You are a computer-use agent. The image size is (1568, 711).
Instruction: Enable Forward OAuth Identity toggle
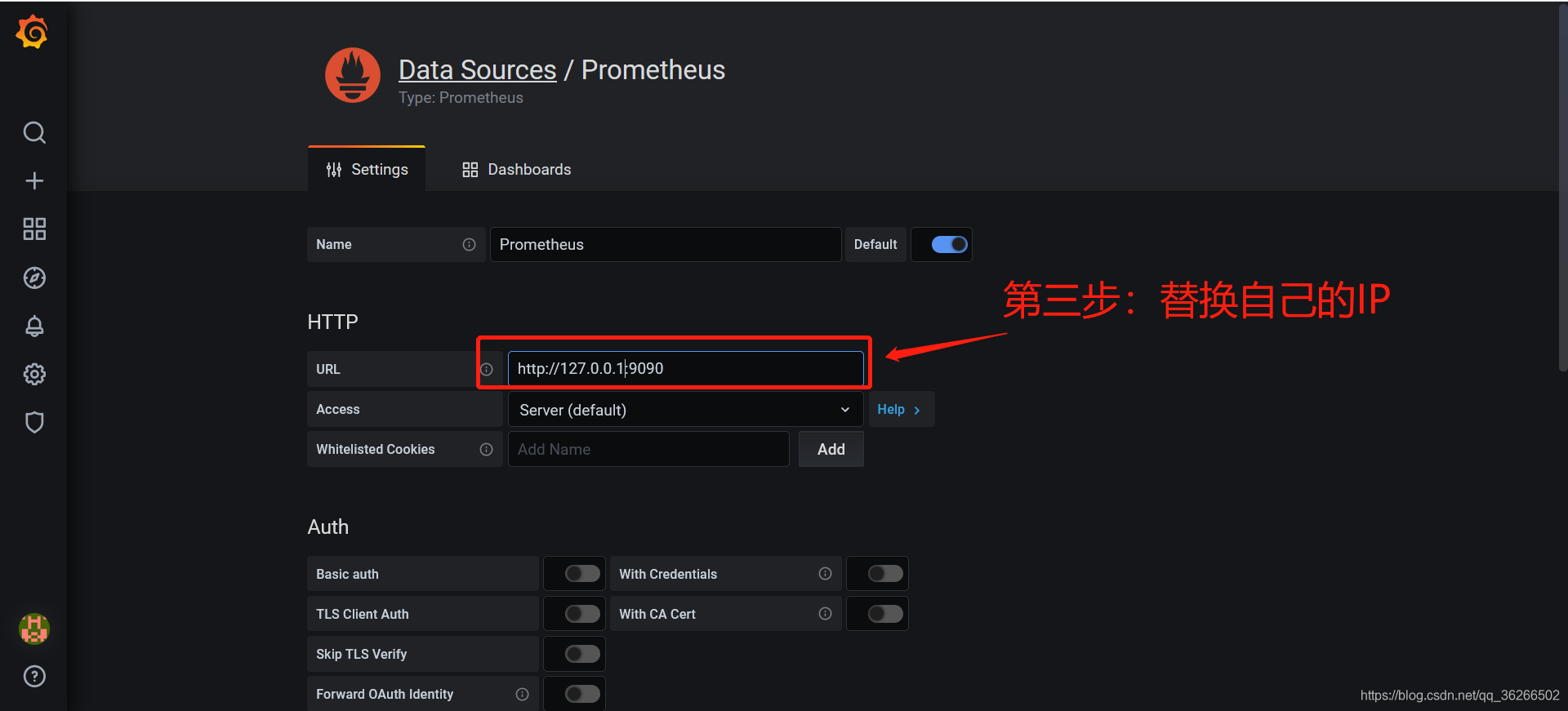pyautogui.click(x=582, y=694)
